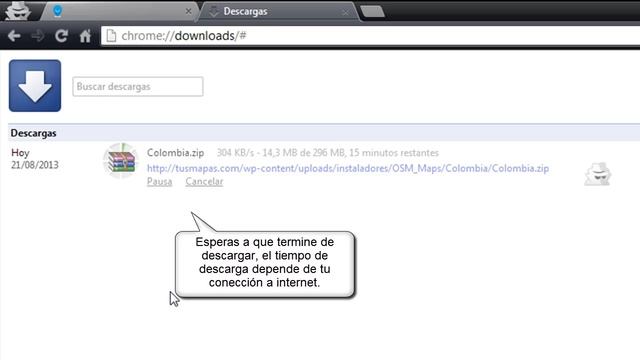The height and width of the screenshot is (360, 640).
Task: Click the incognito icon beside the download
Action: click(x=597, y=174)
